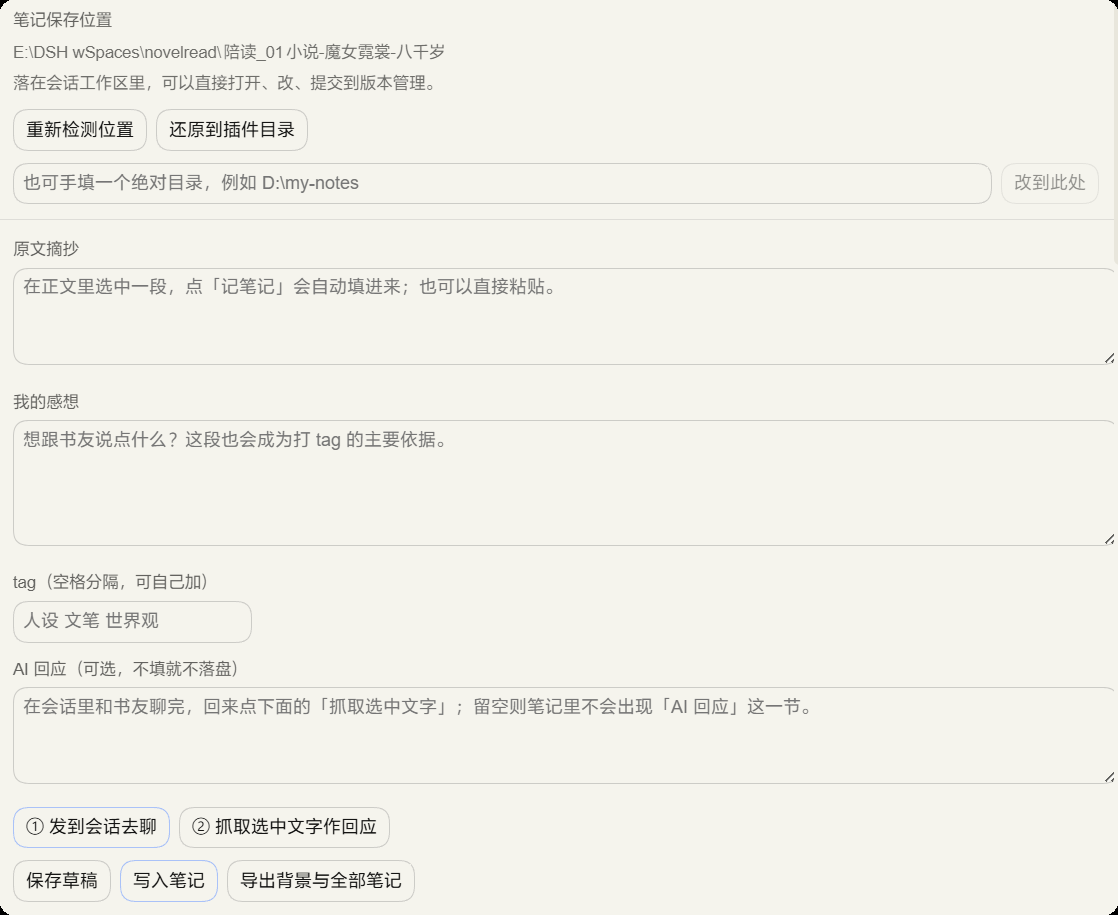Image resolution: width=1118 pixels, height=915 pixels.
Task: Click the 改到此处 button
Action: point(1050,183)
